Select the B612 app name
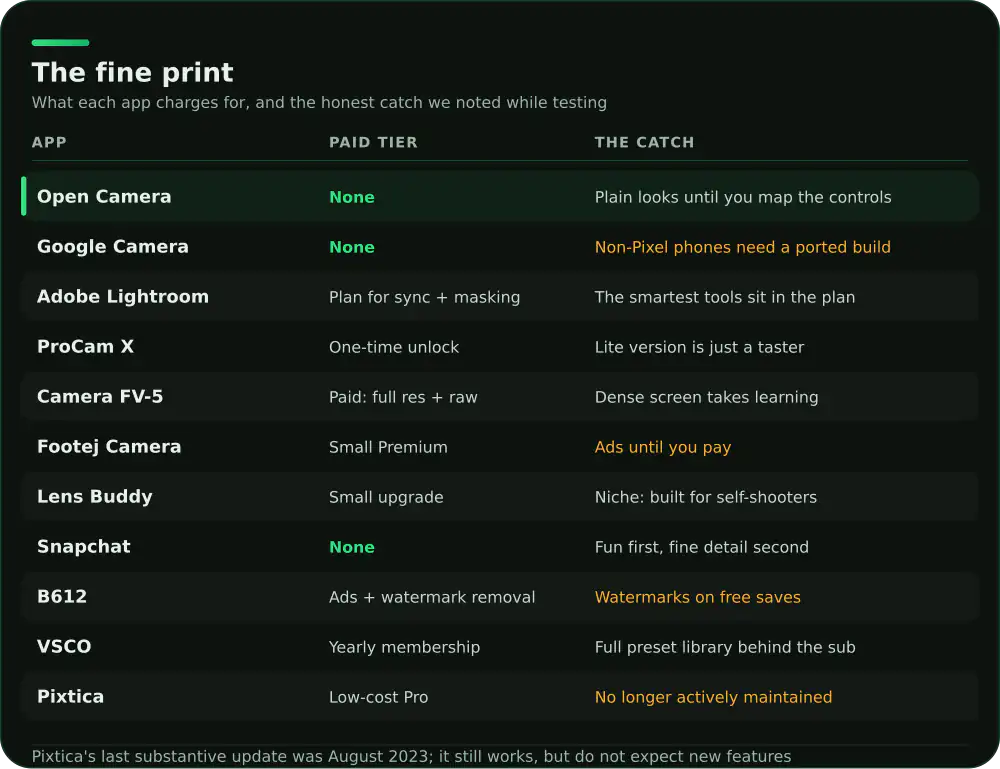The height and width of the screenshot is (769, 1000). (62, 596)
